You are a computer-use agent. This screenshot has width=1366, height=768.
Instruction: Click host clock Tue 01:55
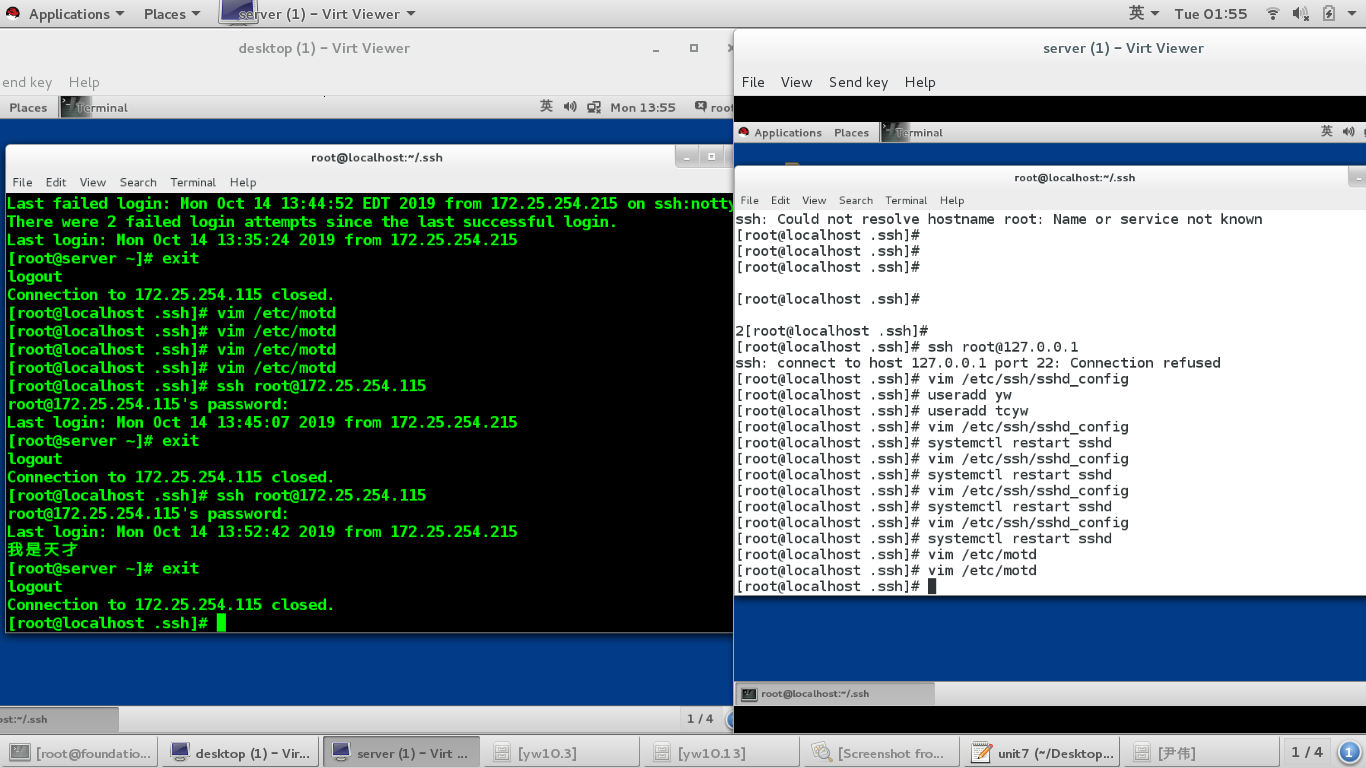pyautogui.click(x=1211, y=14)
